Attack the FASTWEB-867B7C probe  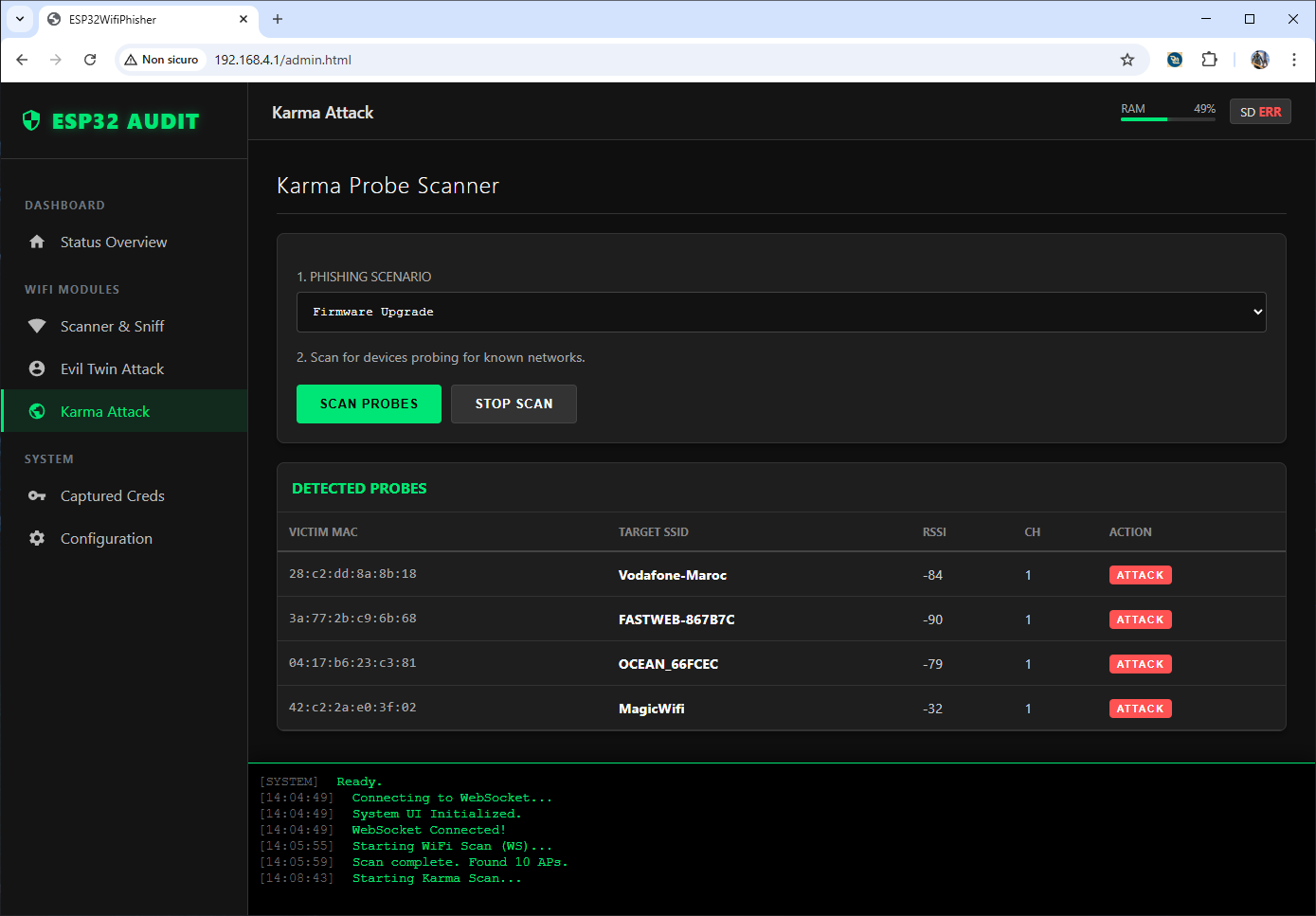(x=1140, y=620)
